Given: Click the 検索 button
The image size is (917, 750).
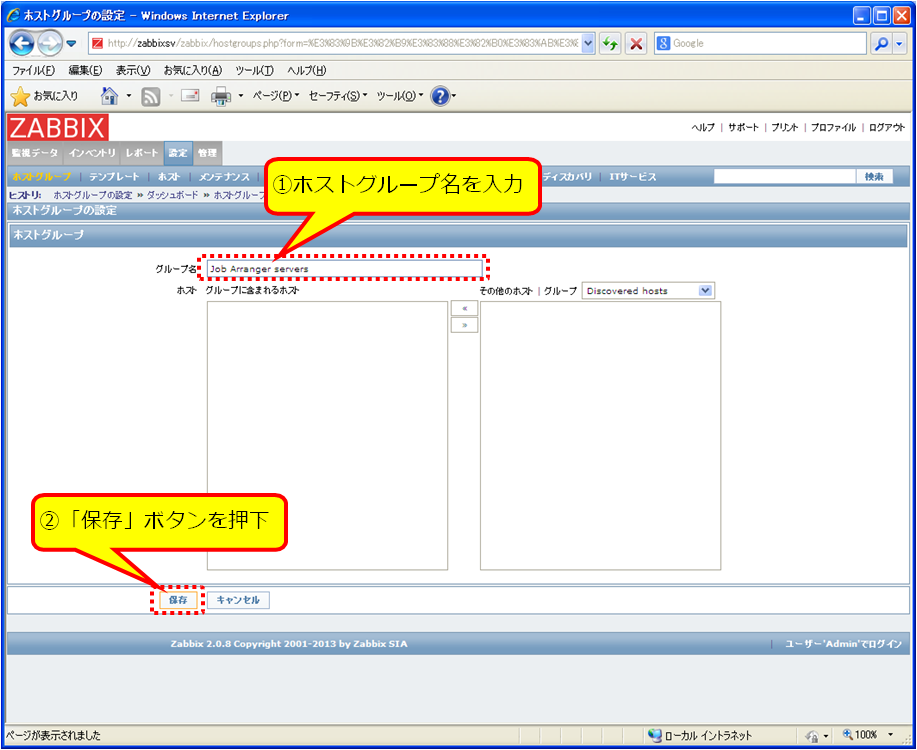Looking at the screenshot, I should click(x=874, y=177).
